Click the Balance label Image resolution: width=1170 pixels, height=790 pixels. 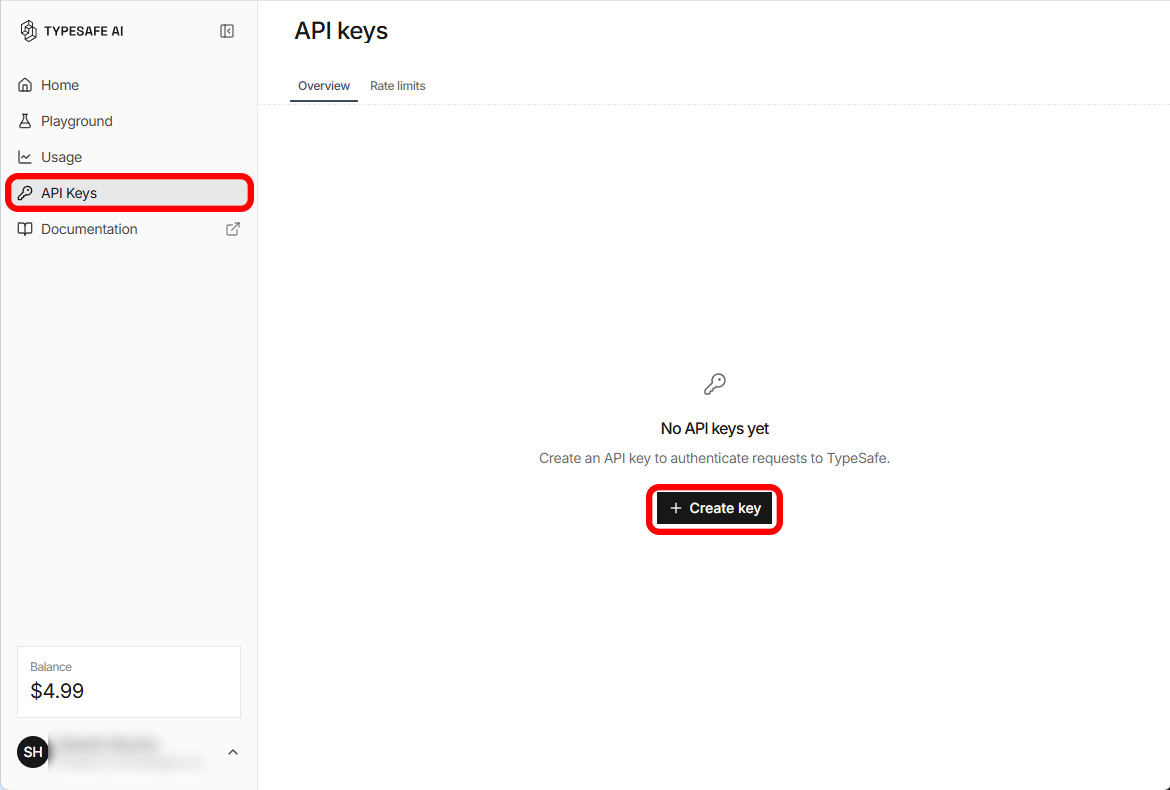coord(51,667)
